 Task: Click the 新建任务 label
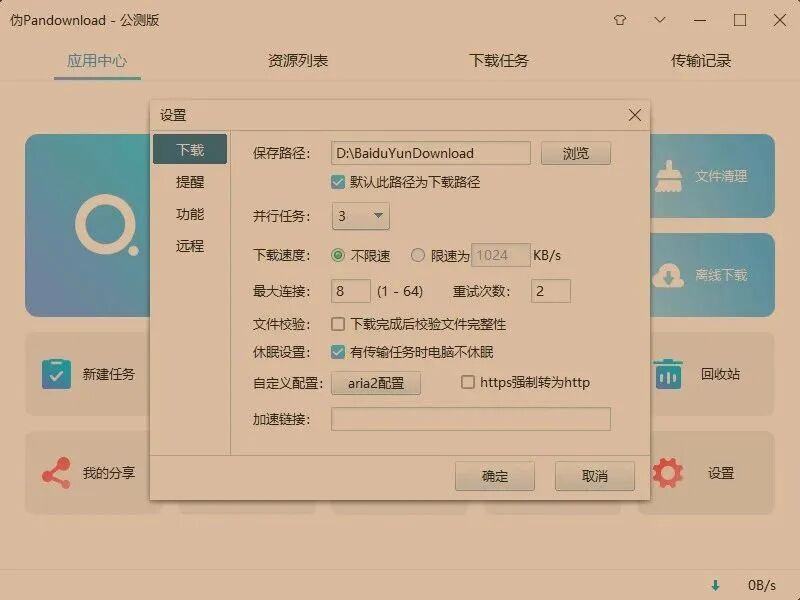[x=109, y=374]
